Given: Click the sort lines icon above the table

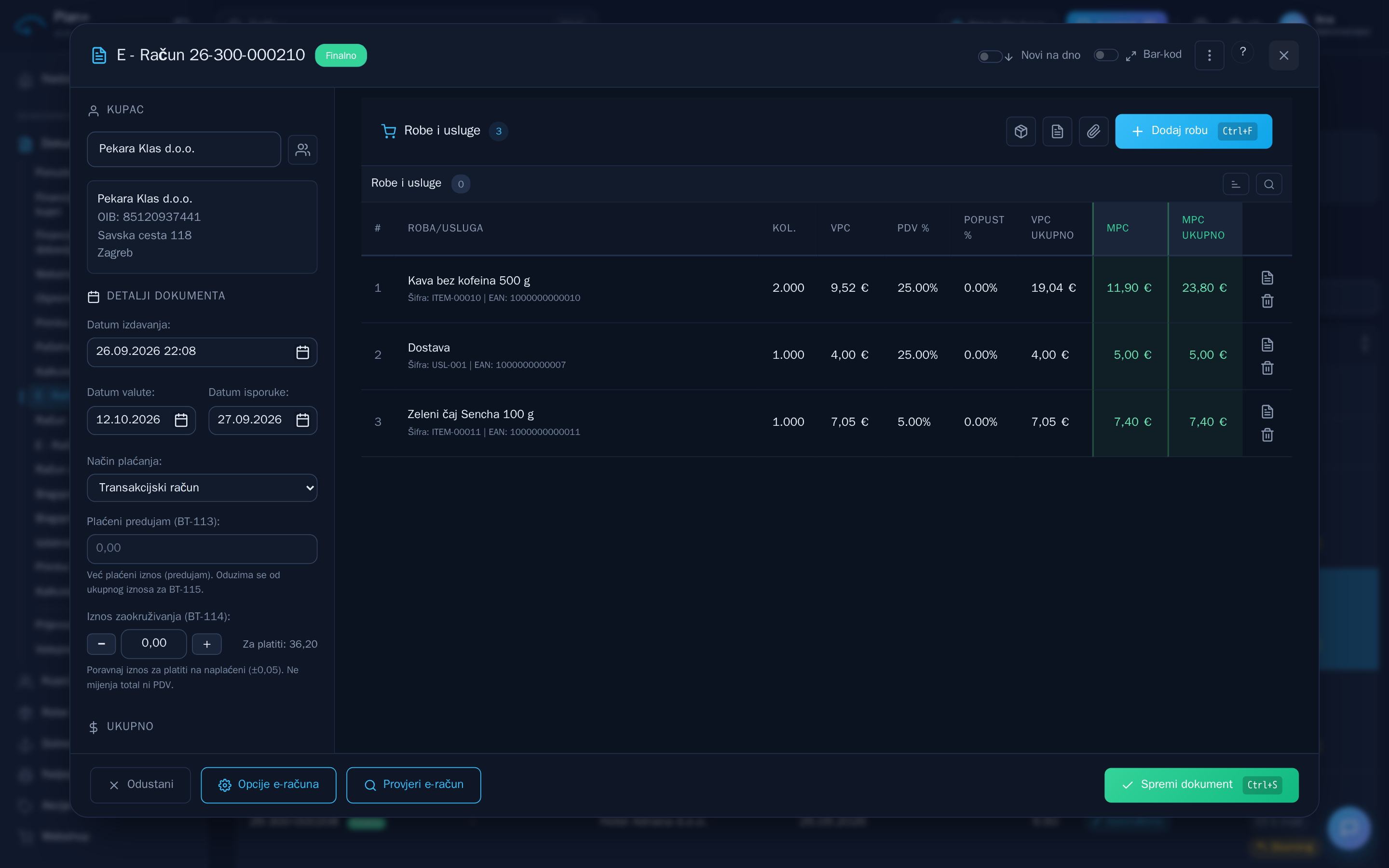Looking at the screenshot, I should pyautogui.click(x=1236, y=184).
